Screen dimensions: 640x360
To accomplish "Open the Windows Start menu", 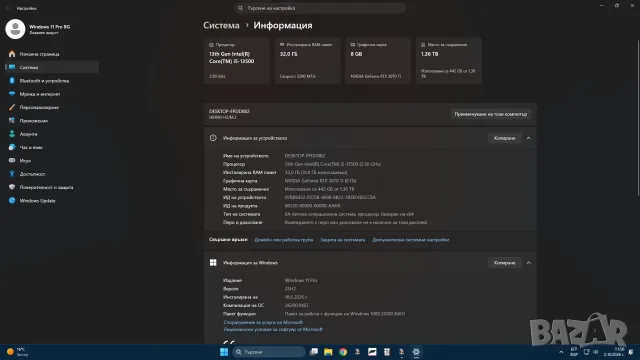I will (x=224, y=352).
